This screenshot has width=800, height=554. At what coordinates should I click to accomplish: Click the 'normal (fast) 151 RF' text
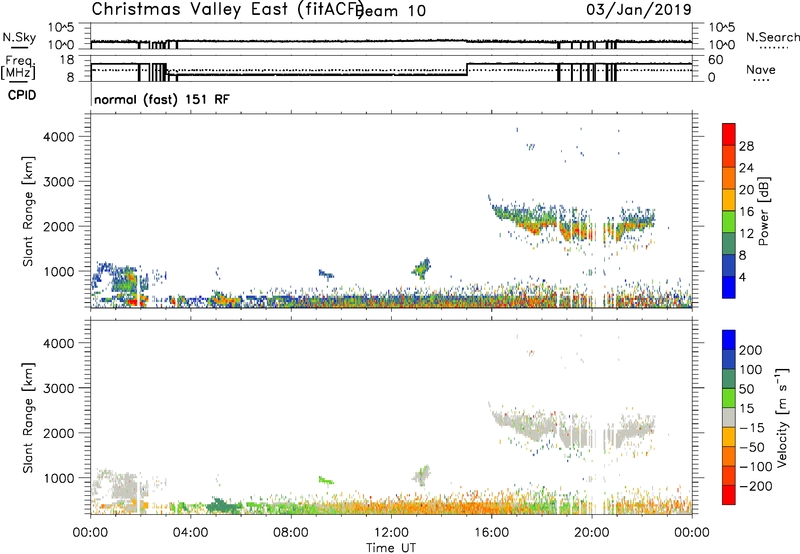(x=162, y=99)
